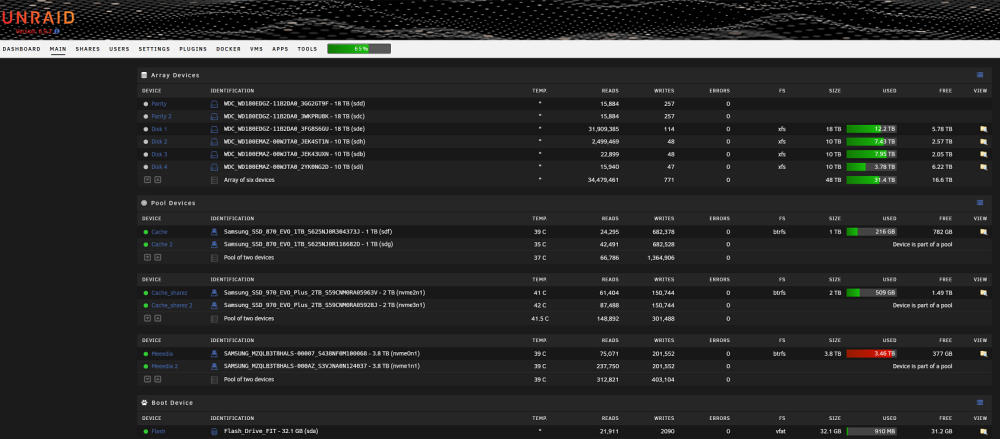Click the '16.6 TB' free total for the array
The height and width of the screenshot is (439, 1000).
coord(942,180)
